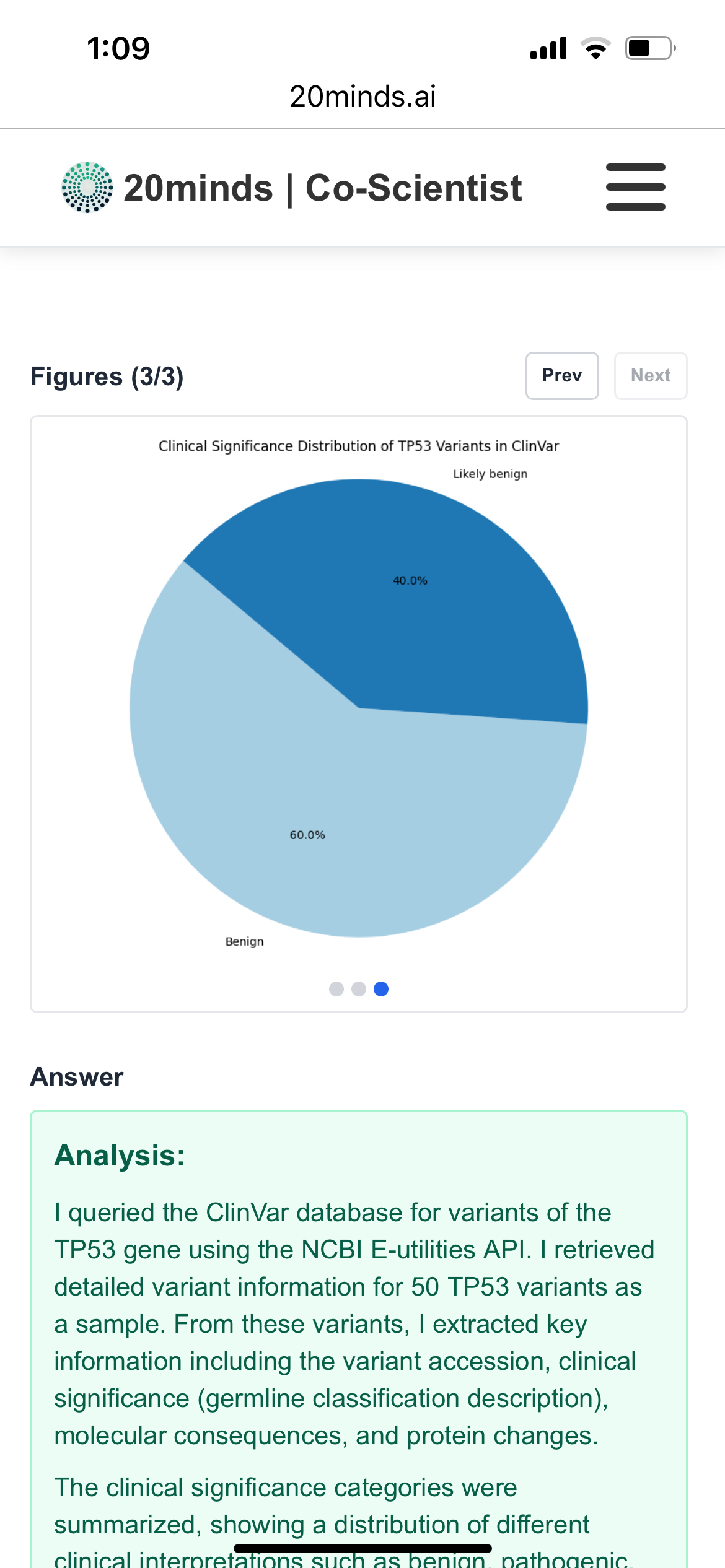Tap the 20minds.ai address bar
Screen dimensions: 725x1568
(362, 97)
